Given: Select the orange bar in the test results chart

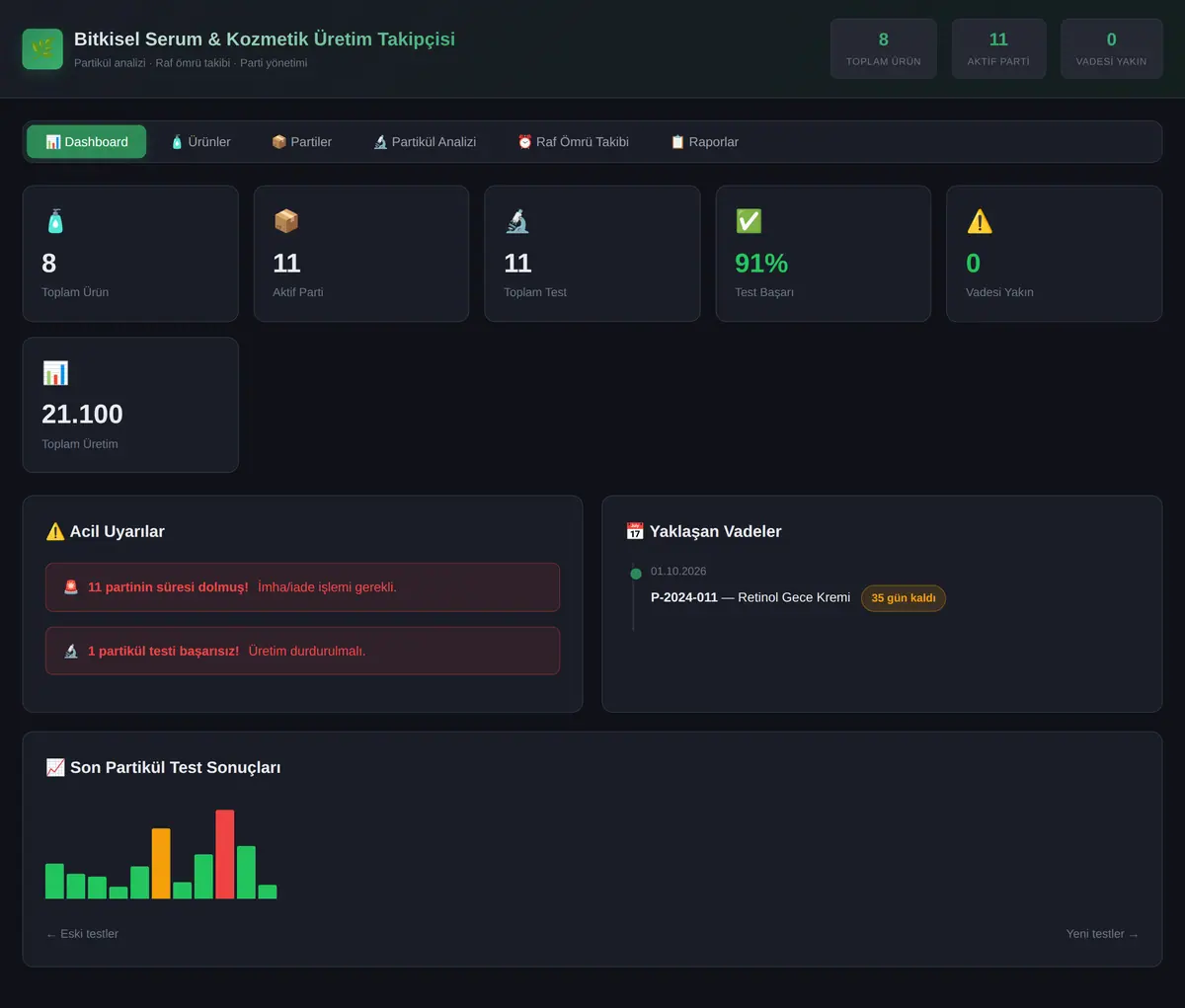Looking at the screenshot, I should tap(161, 864).
